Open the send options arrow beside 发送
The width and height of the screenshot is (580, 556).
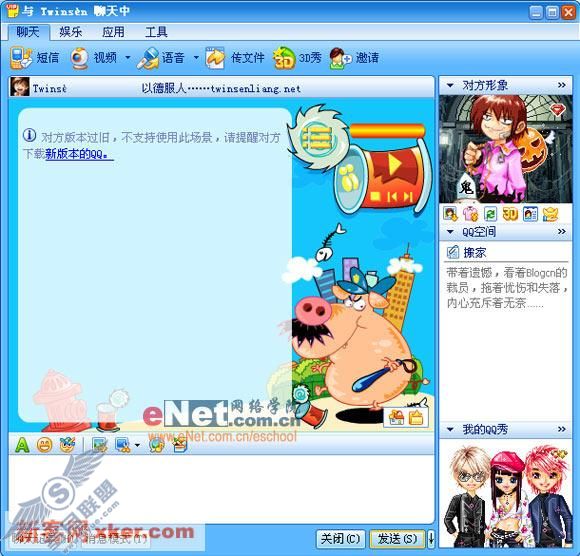(x=431, y=538)
